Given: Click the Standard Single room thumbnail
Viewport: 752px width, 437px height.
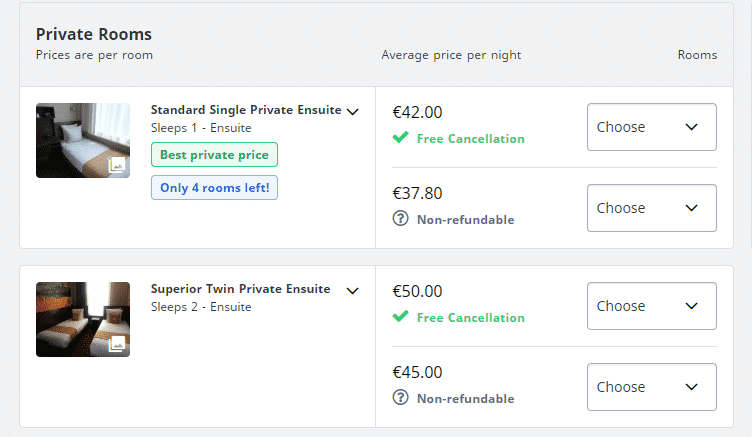Looking at the screenshot, I should coord(83,141).
